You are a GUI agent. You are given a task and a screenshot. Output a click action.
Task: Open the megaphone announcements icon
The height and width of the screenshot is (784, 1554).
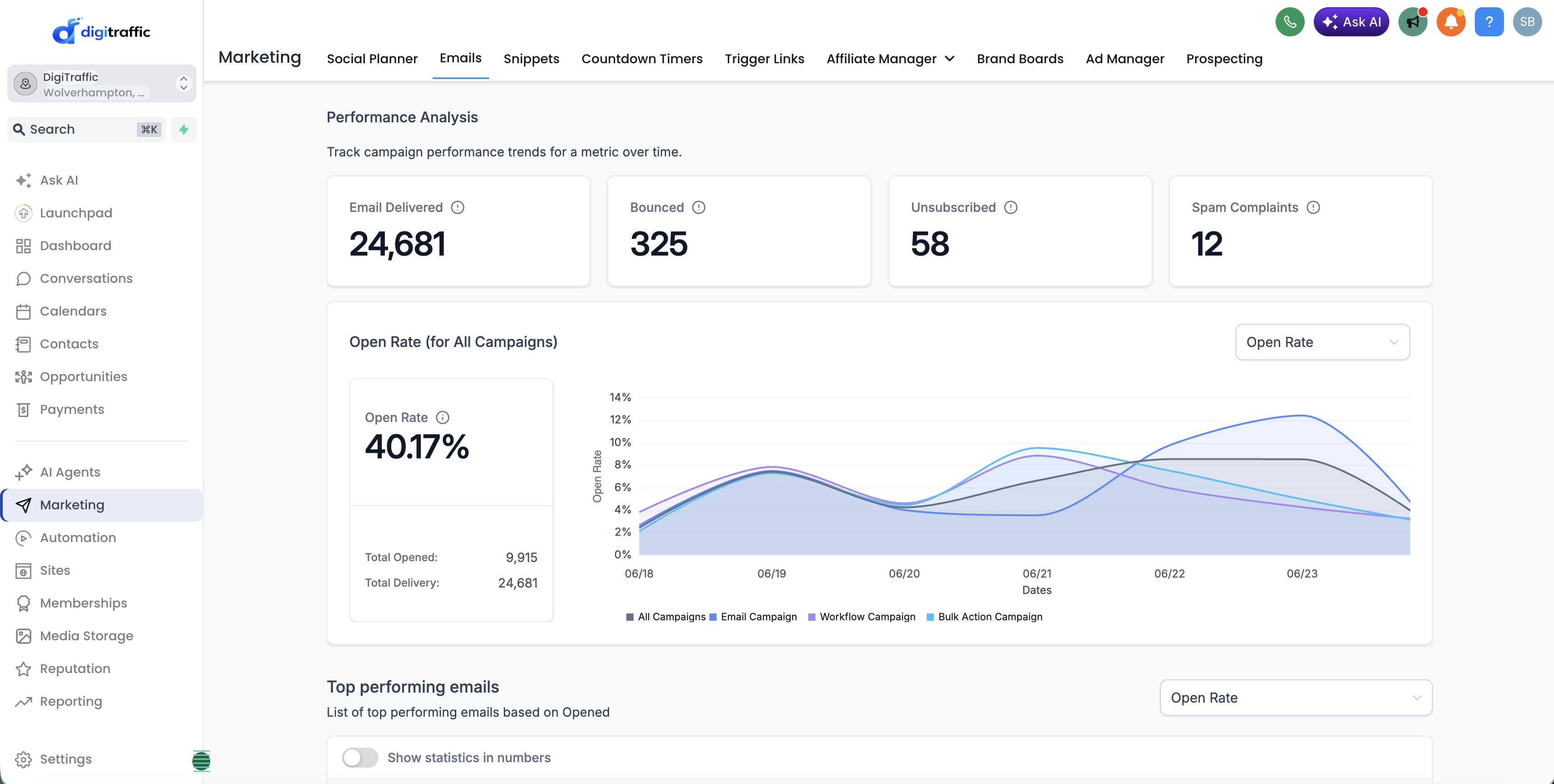point(1413,22)
